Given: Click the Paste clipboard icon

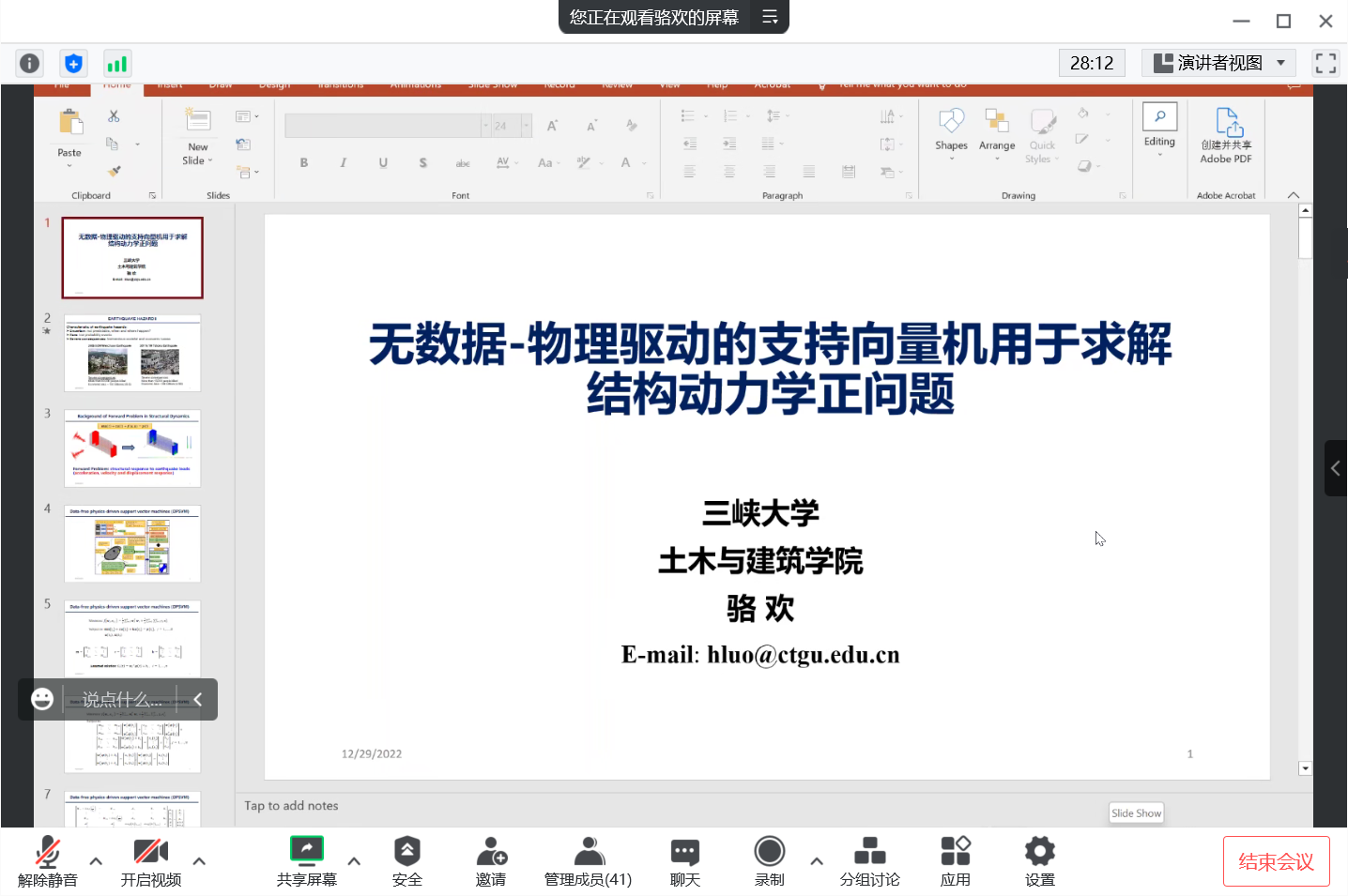Looking at the screenshot, I should click(70, 123).
